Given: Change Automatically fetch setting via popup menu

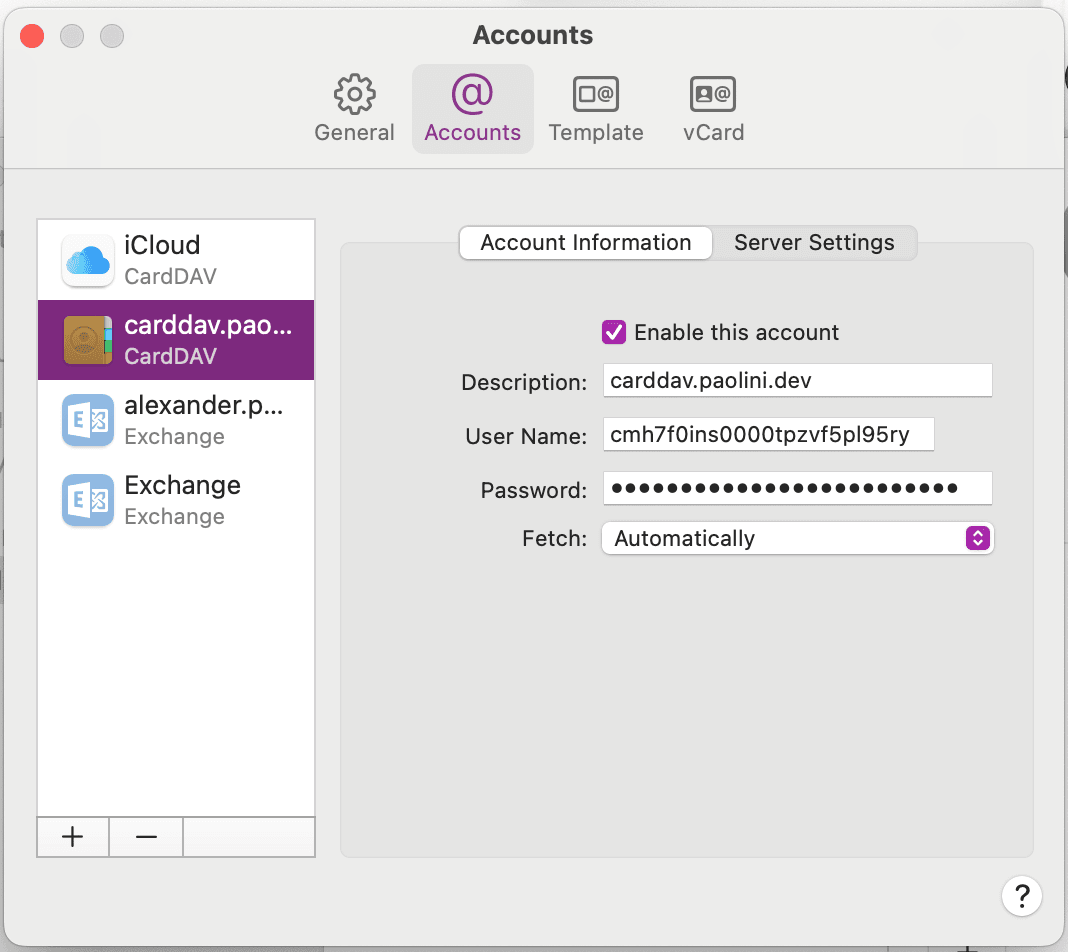Looking at the screenshot, I should coord(797,538).
